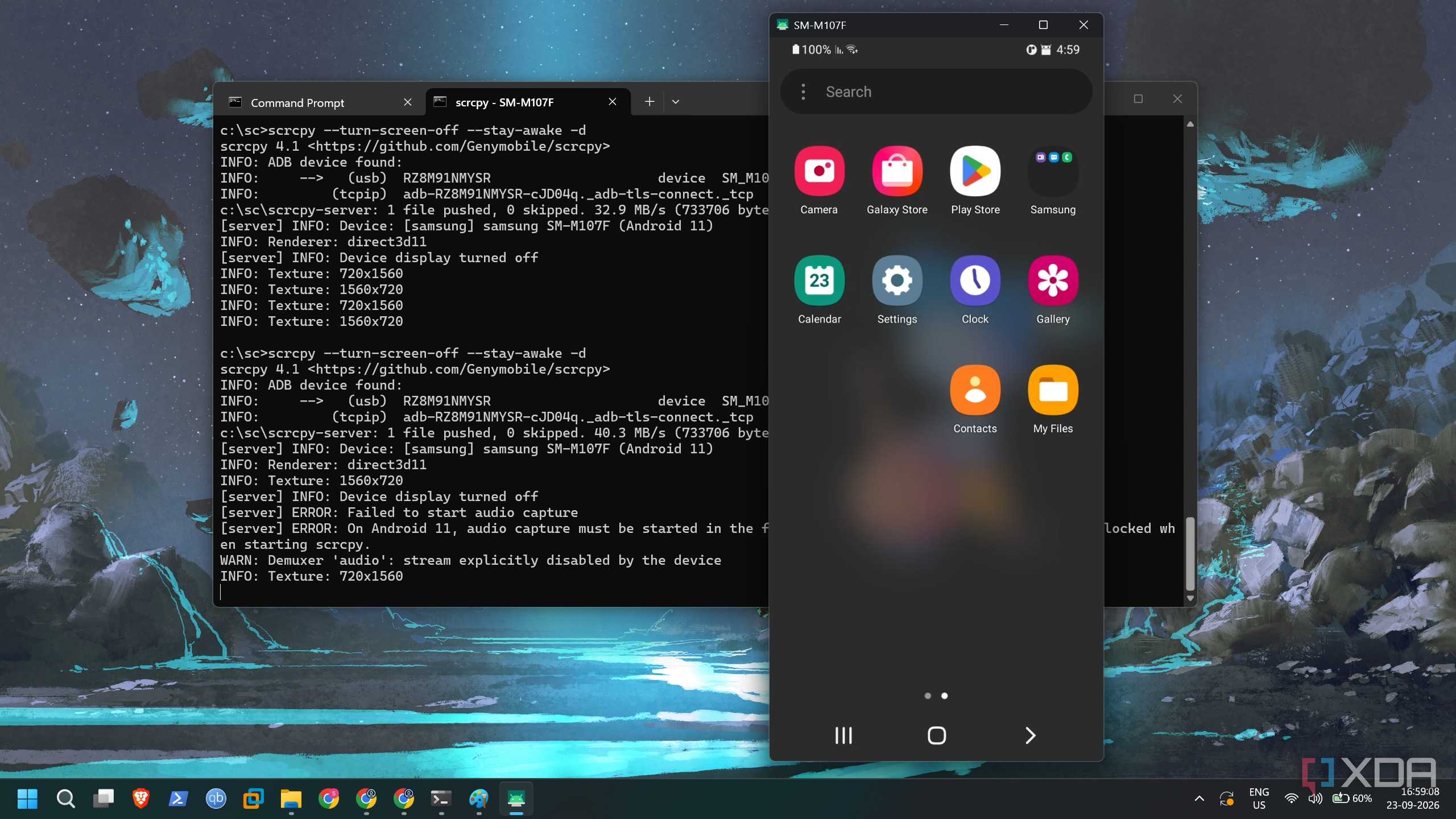Show hidden system tray icons
This screenshot has width=1456, height=819.
pyautogui.click(x=1199, y=799)
